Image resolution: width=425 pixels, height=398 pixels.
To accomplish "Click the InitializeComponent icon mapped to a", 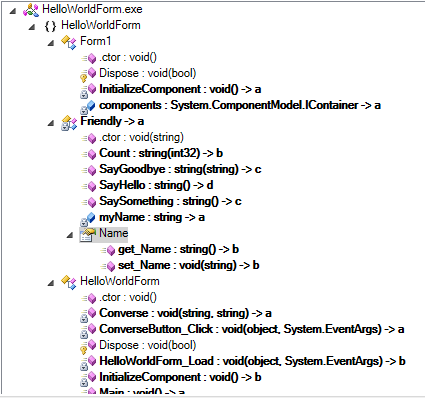I will (88, 90).
